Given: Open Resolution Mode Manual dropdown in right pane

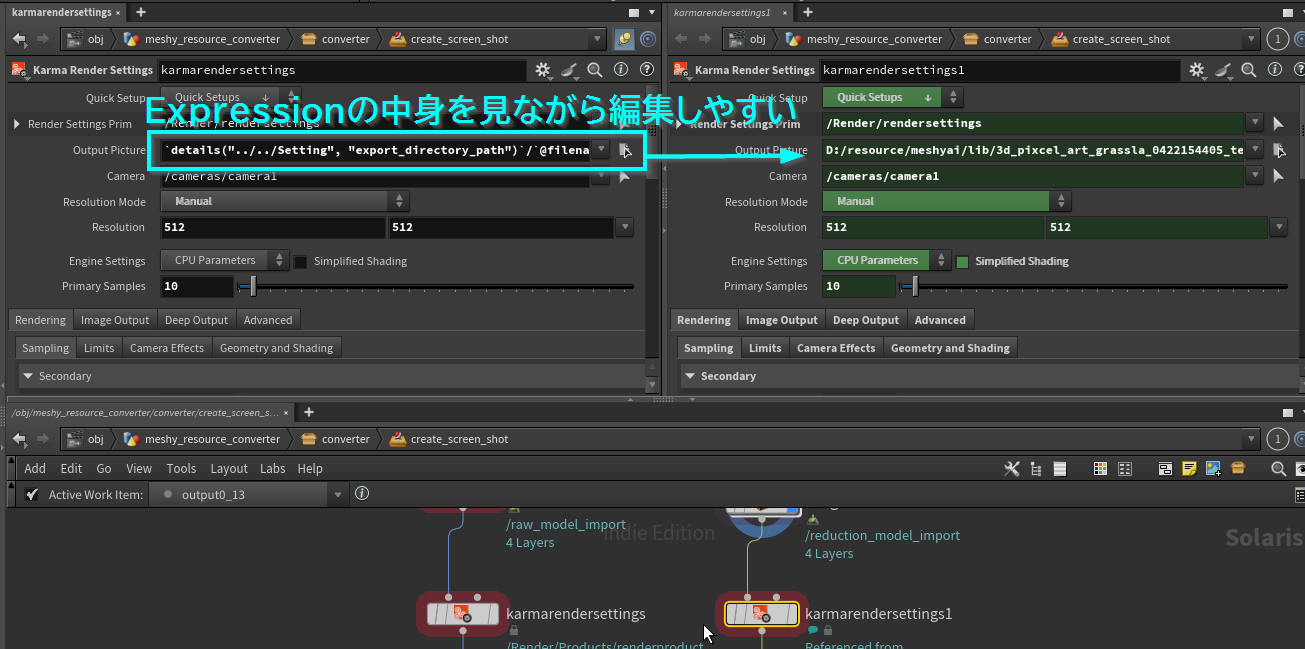Looking at the screenshot, I should click(946, 201).
